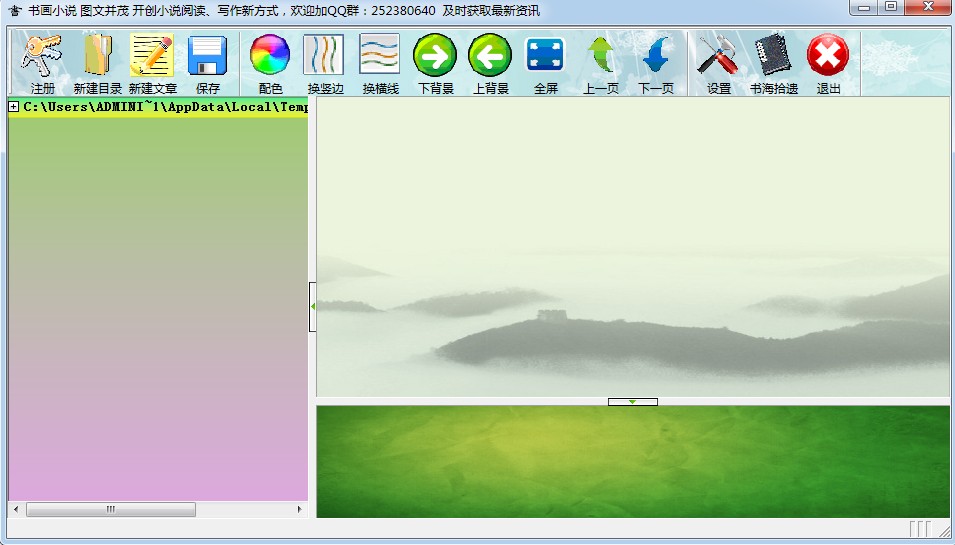The height and width of the screenshot is (545, 955).
Task: Click into the green lower text pane
Action: click(633, 462)
